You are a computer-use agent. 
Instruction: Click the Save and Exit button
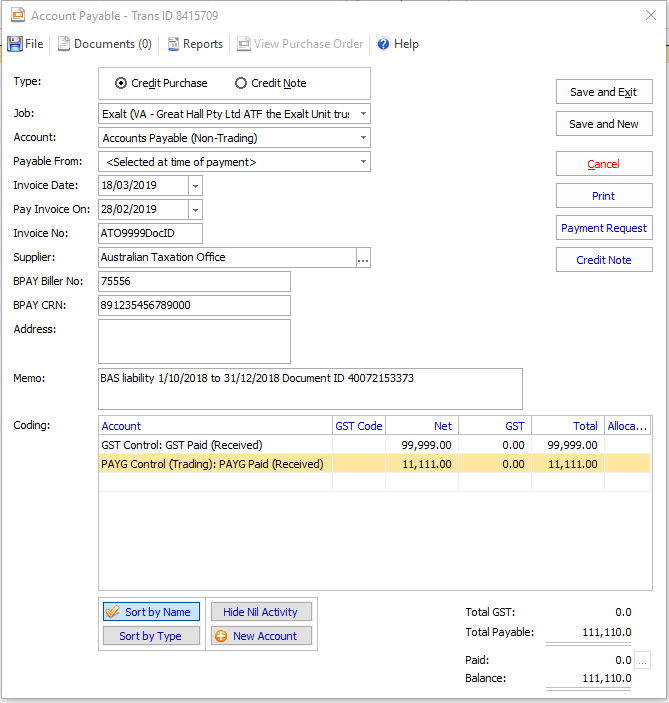[604, 92]
